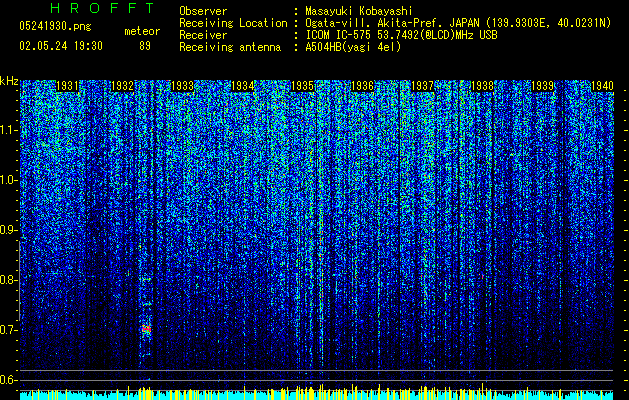Screen dimensions: 629x400
Task: Click the Observer field label
Action: pos(203,11)
